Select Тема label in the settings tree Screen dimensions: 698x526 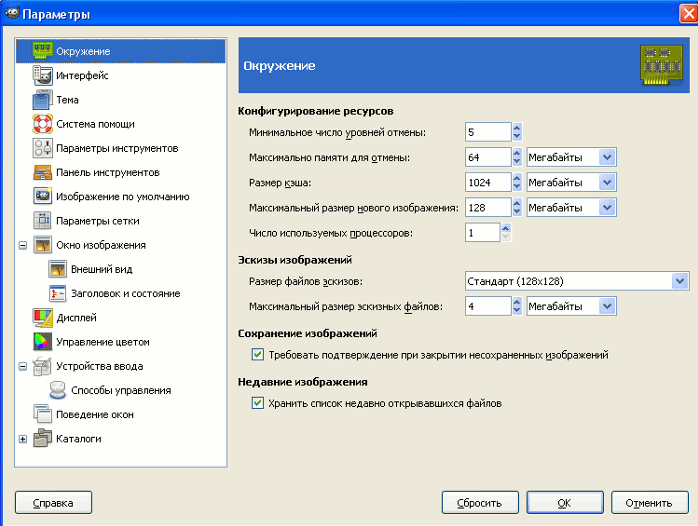click(x=68, y=100)
